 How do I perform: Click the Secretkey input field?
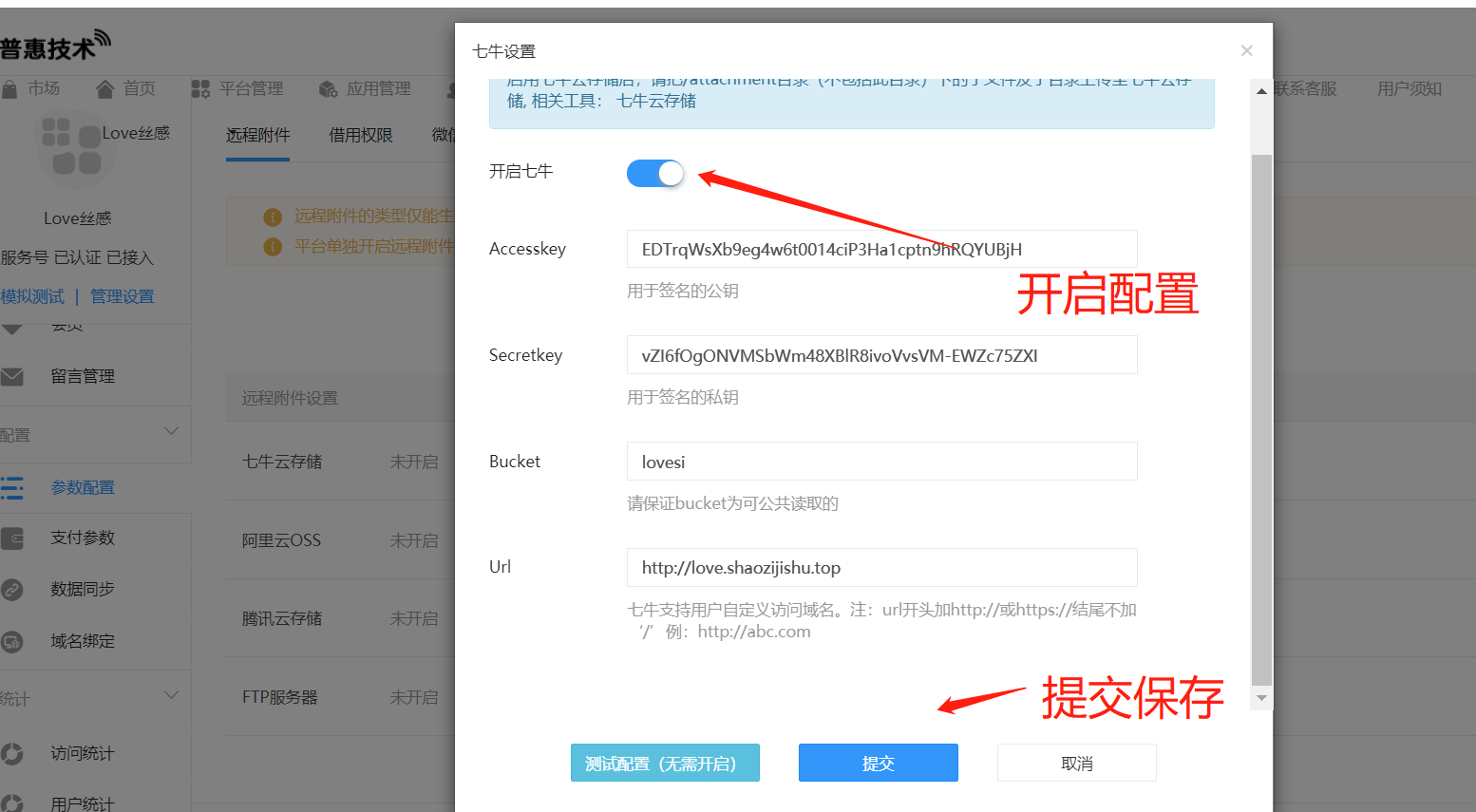point(881,355)
